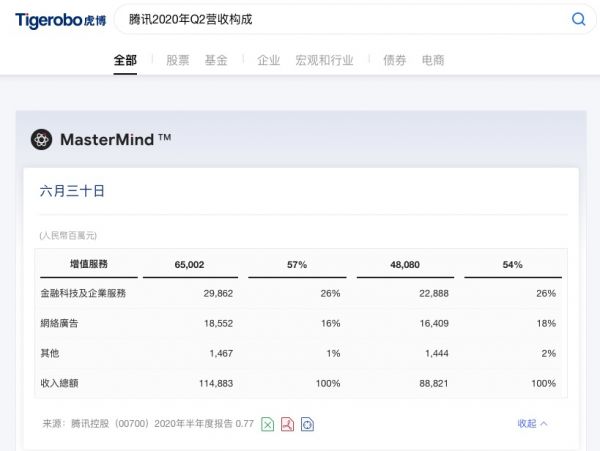
Task: Click the MasterMind circular logo icon
Action: tap(41, 140)
